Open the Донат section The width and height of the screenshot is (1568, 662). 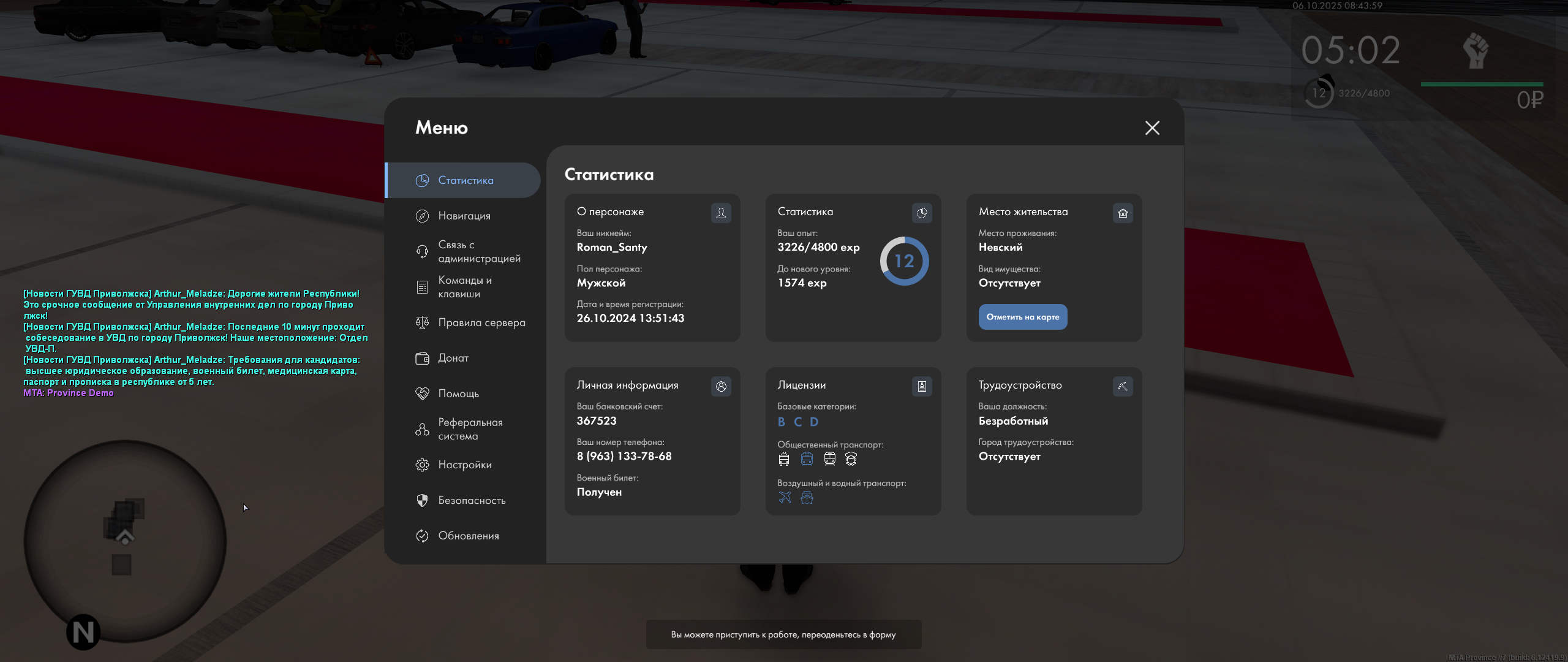click(453, 358)
